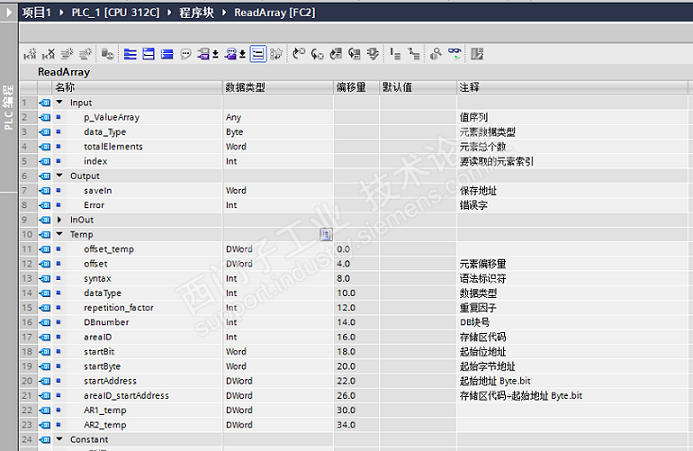693x451 pixels.
Task: Click the 名称 column header
Action: click(137, 88)
